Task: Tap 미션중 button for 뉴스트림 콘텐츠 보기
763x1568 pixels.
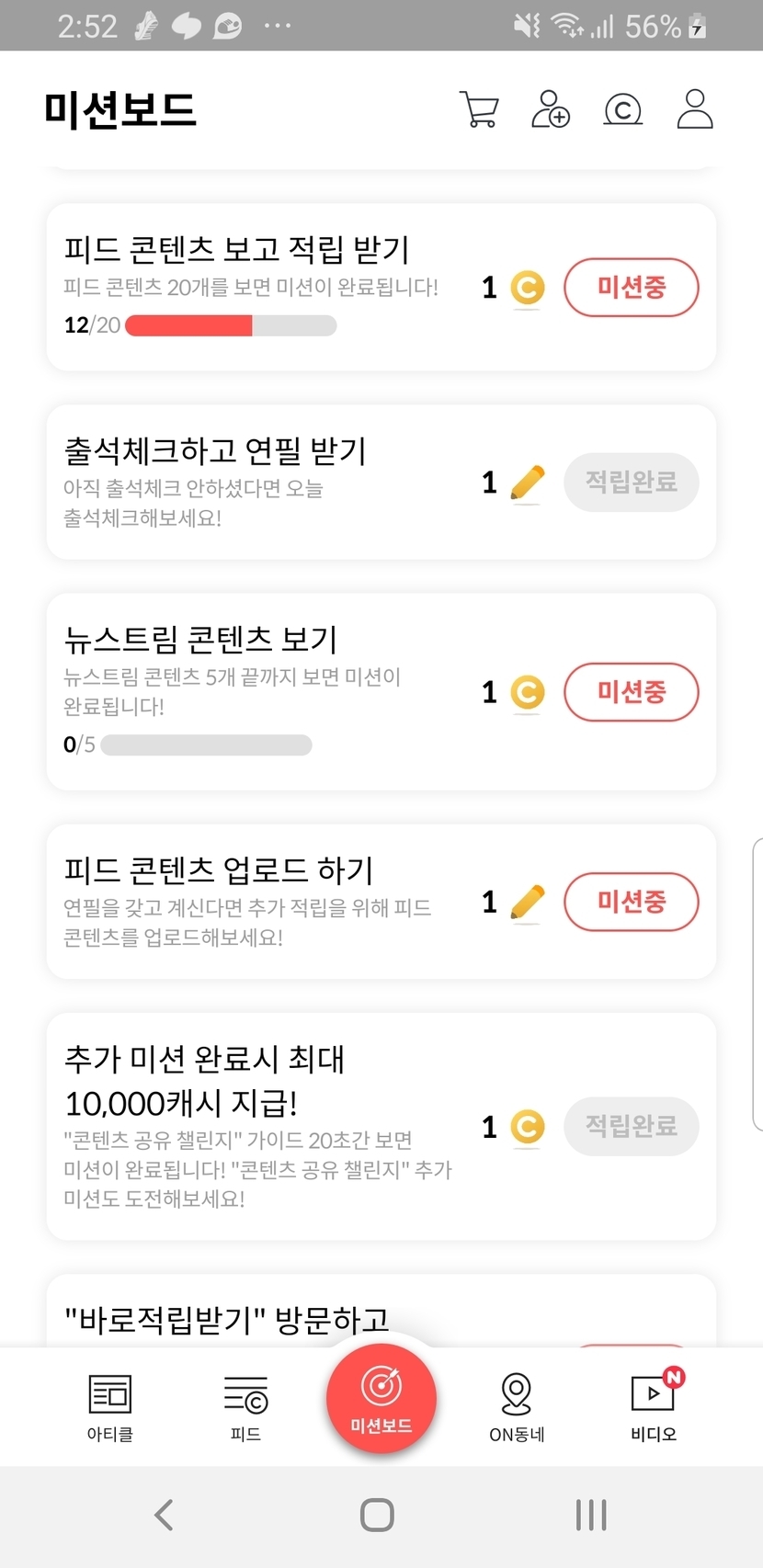Action: (631, 692)
